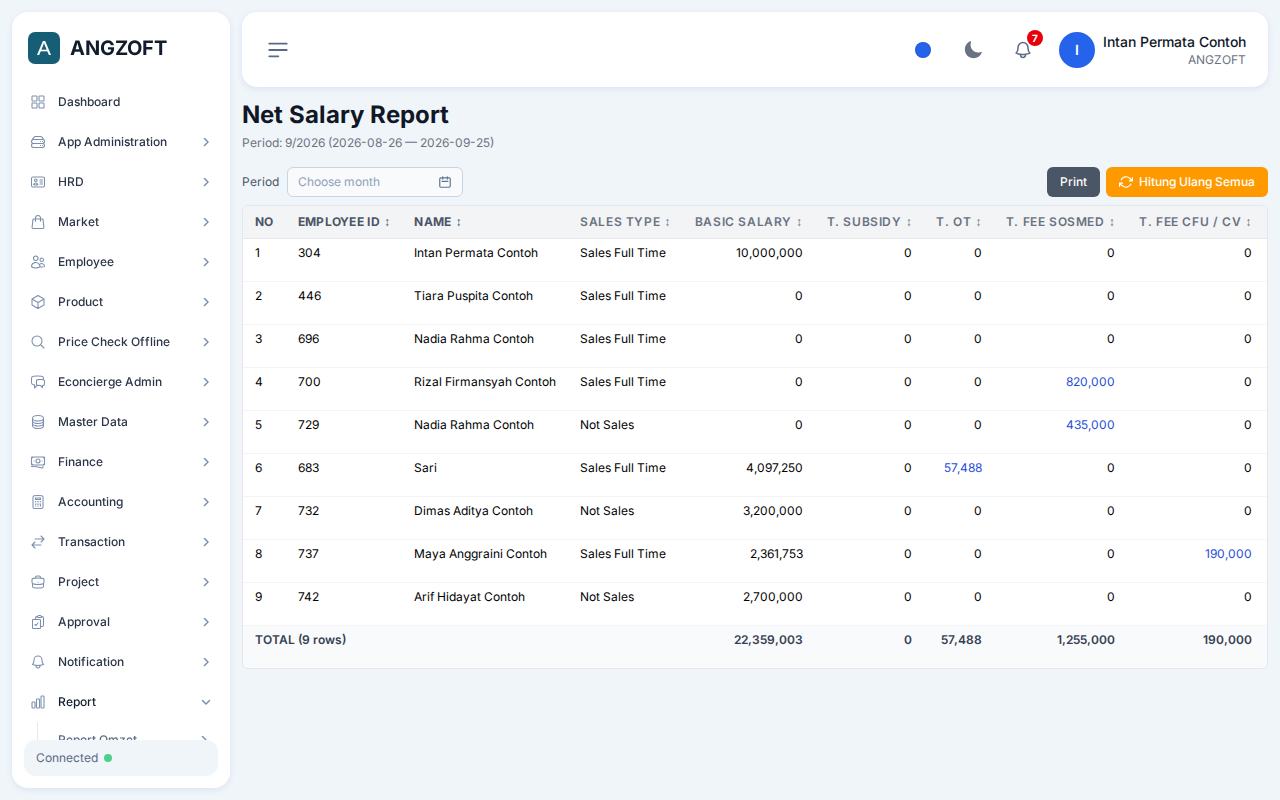Sort by Sales Type column header
This screenshot has height=800, width=1280.
coord(625,222)
